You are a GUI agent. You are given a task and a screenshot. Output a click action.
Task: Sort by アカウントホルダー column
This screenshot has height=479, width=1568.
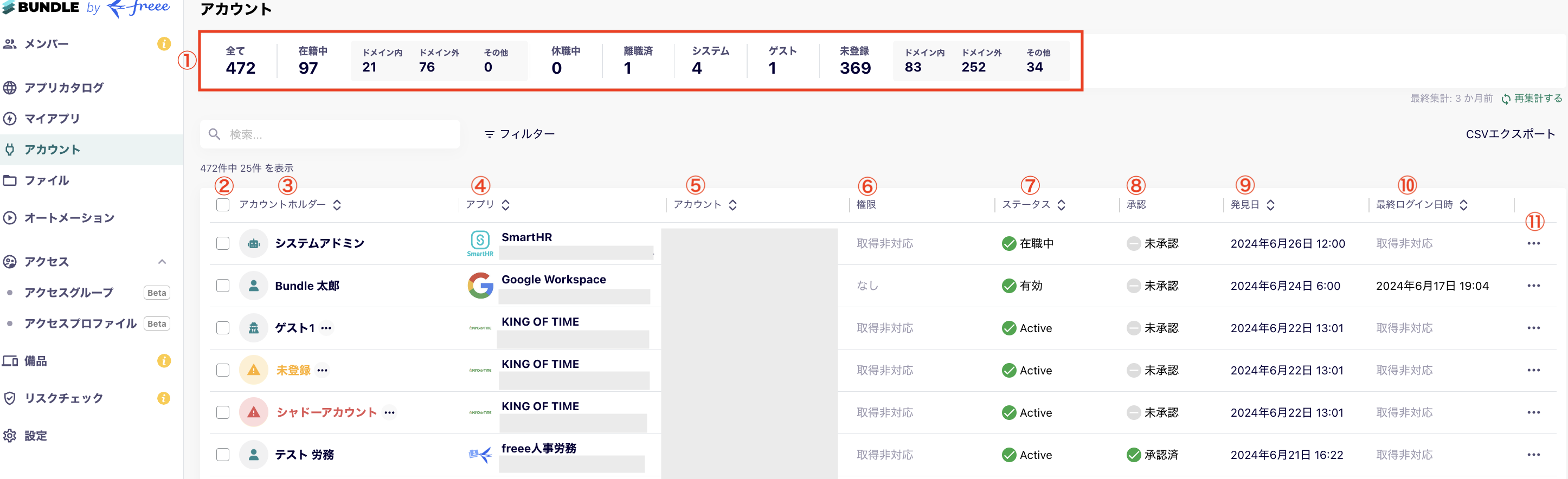pyautogui.click(x=337, y=205)
